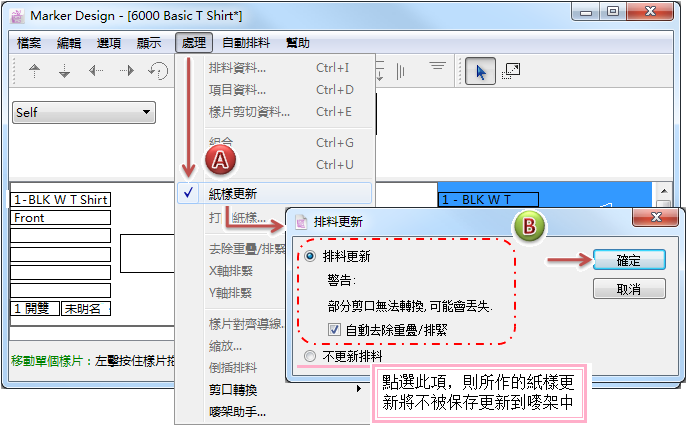
Task: Click the vertical bars alignment toolbar icon
Action: [400, 71]
